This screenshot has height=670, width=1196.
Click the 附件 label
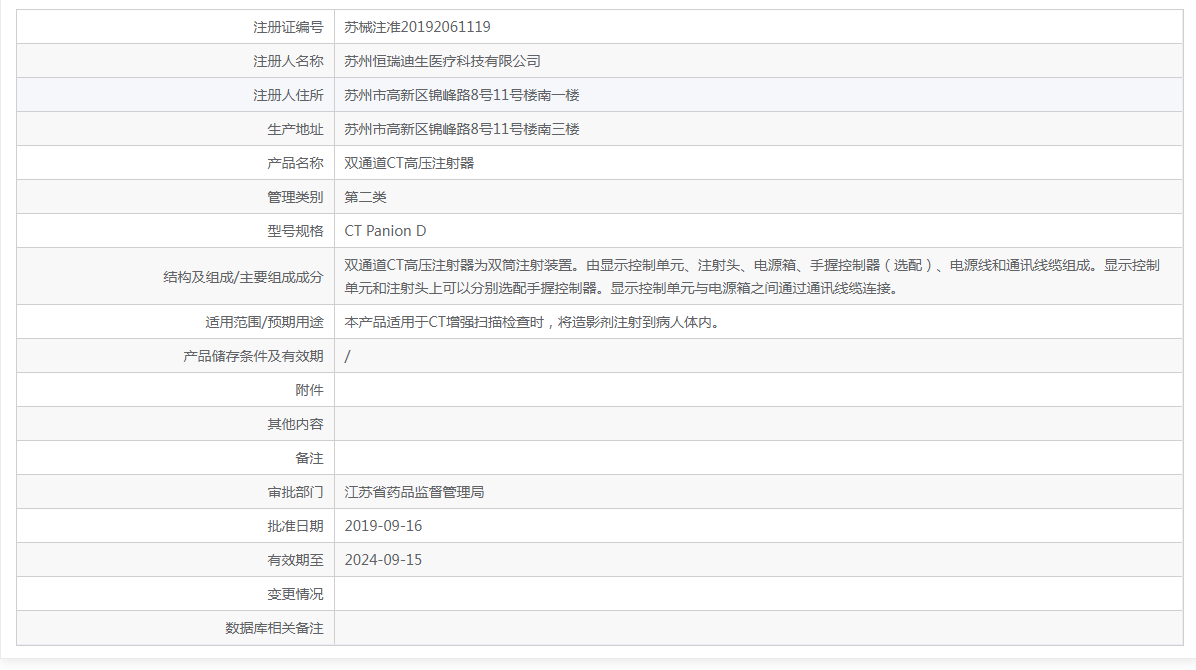(x=310, y=391)
